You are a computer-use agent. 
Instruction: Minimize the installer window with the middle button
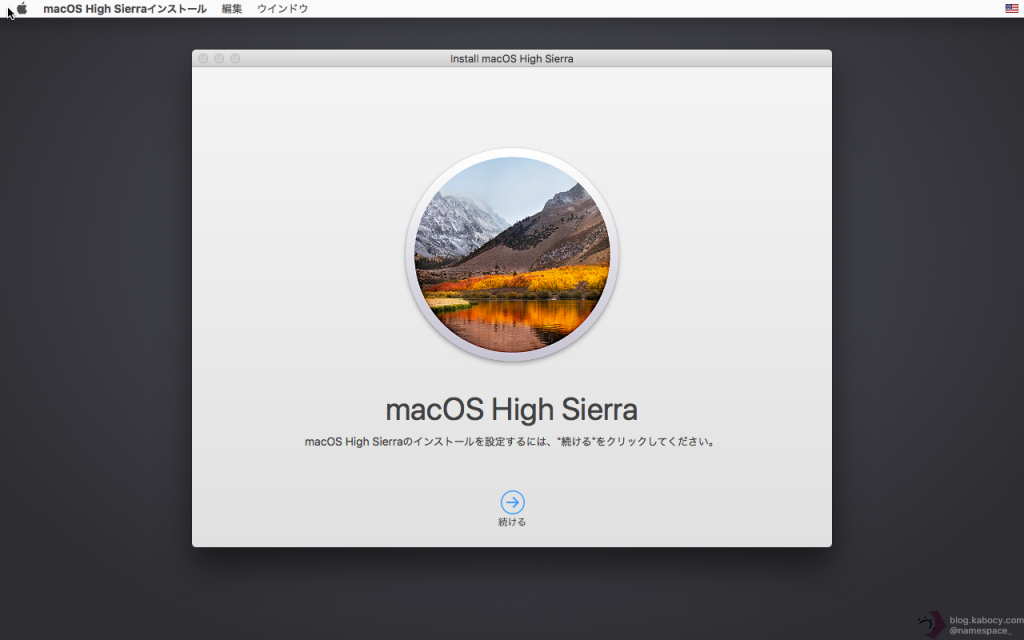pyautogui.click(x=219, y=59)
